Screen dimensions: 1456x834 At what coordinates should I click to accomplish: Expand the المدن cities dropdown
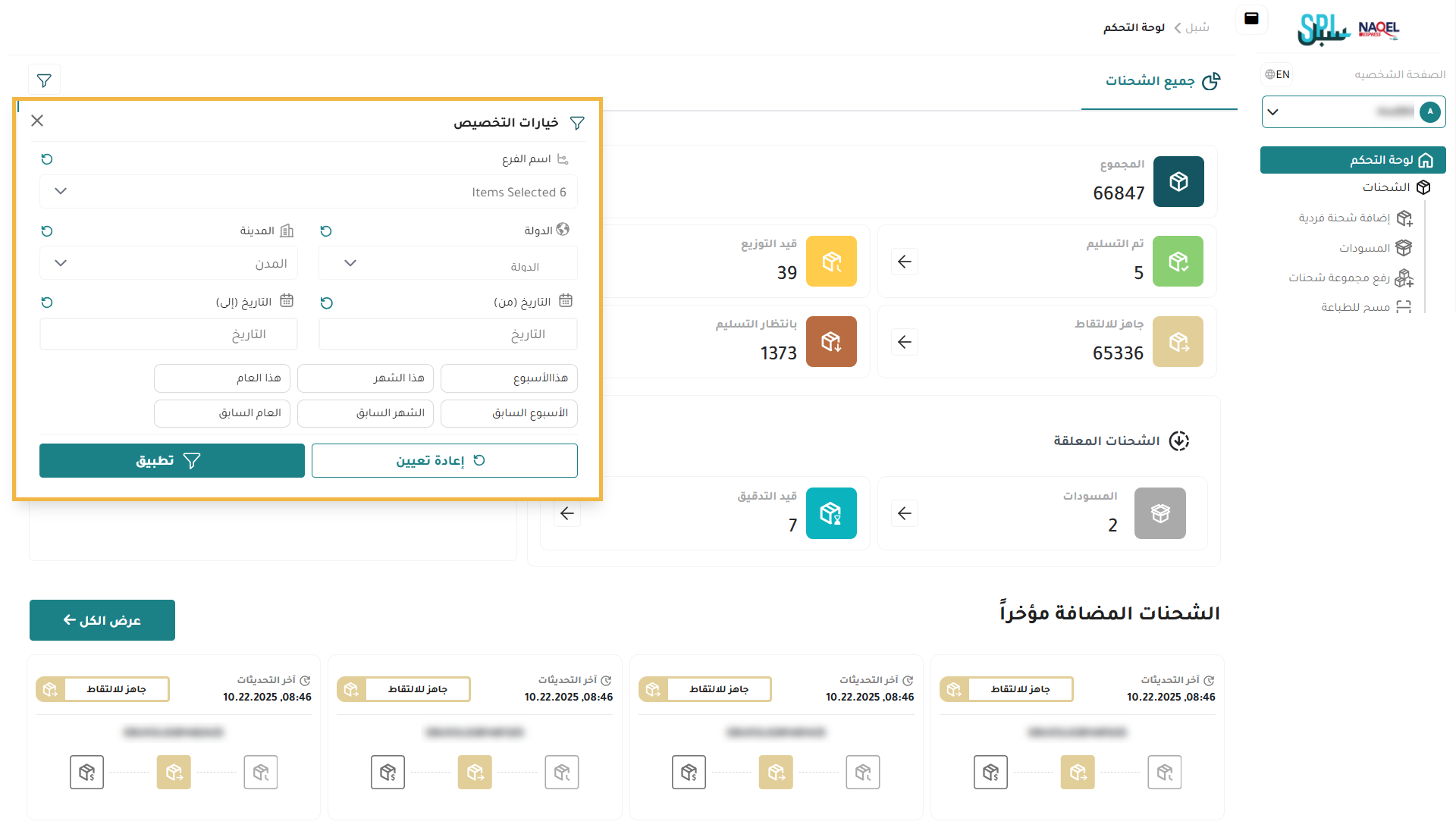168,264
